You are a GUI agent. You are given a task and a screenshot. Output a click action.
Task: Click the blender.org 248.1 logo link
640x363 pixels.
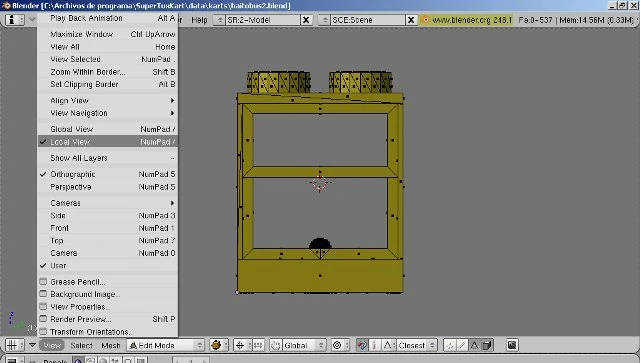[x=467, y=20]
